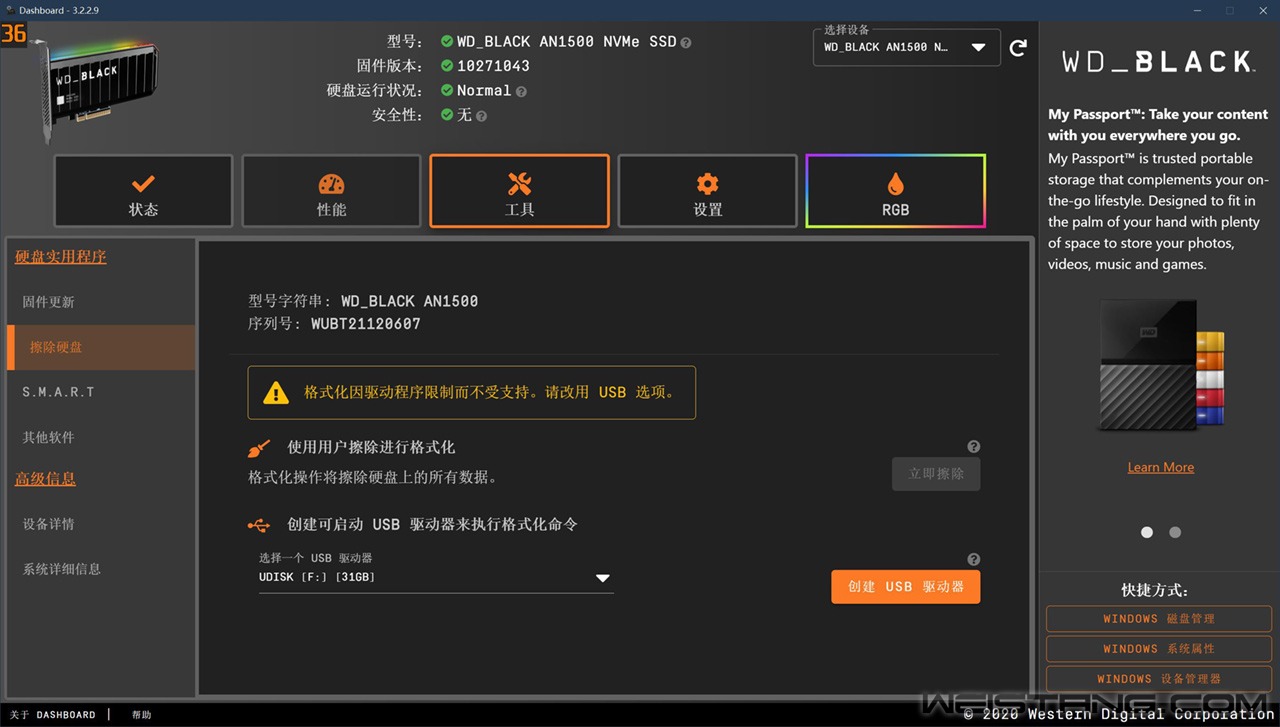Open the 性能 tab
Viewport: 1280px width, 727px height.
331,191
